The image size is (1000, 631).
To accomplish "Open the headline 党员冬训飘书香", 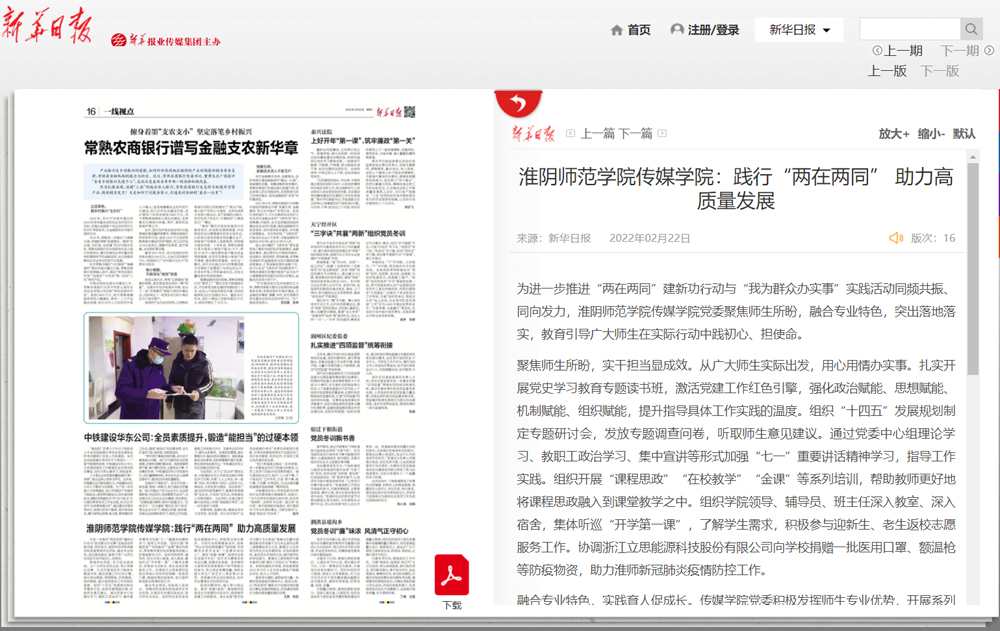I will pyautogui.click(x=332, y=438).
